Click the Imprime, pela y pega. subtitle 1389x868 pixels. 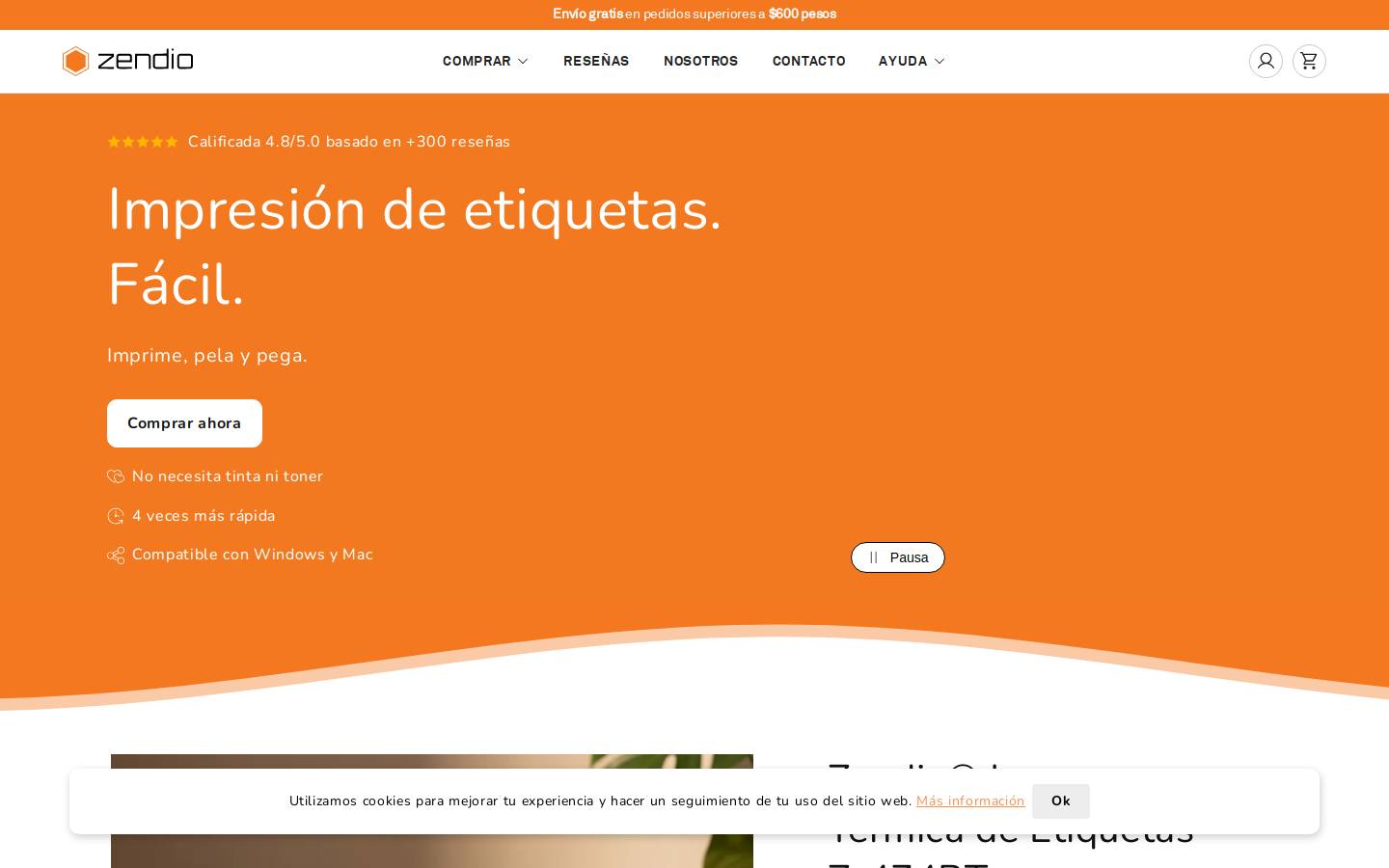(207, 356)
